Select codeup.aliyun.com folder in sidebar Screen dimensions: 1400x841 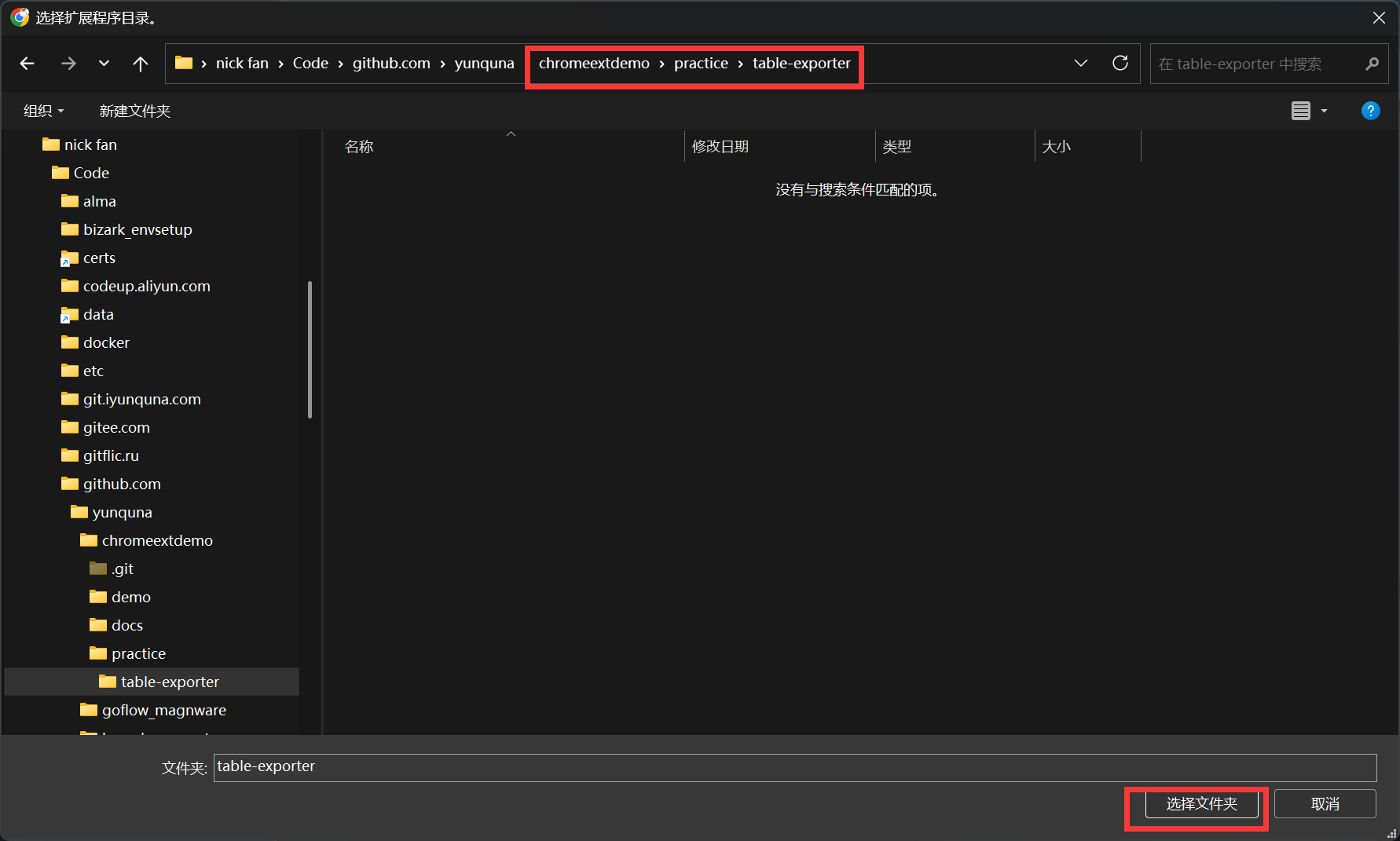[x=146, y=286]
